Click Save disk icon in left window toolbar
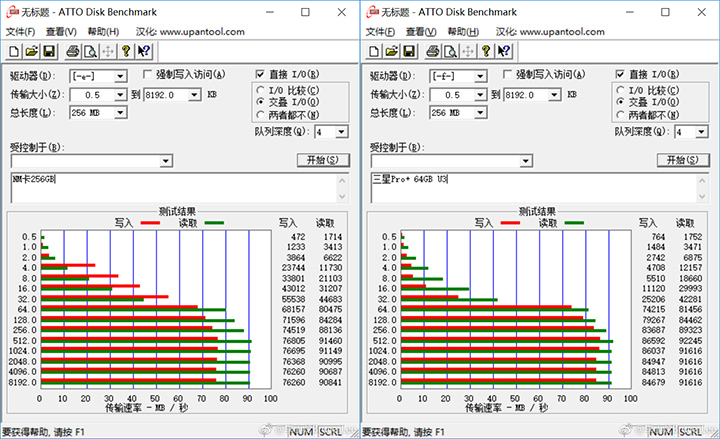Viewport: 720px width, 439px height. click(x=49, y=51)
